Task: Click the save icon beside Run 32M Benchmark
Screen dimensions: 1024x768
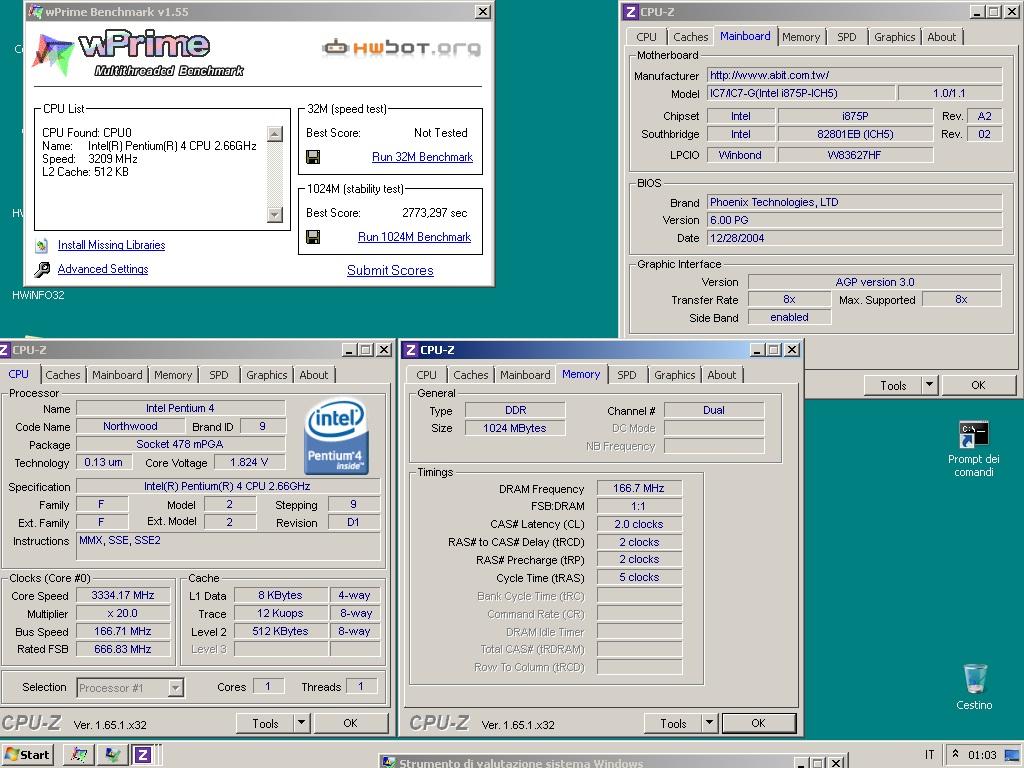Action: pyautogui.click(x=313, y=157)
